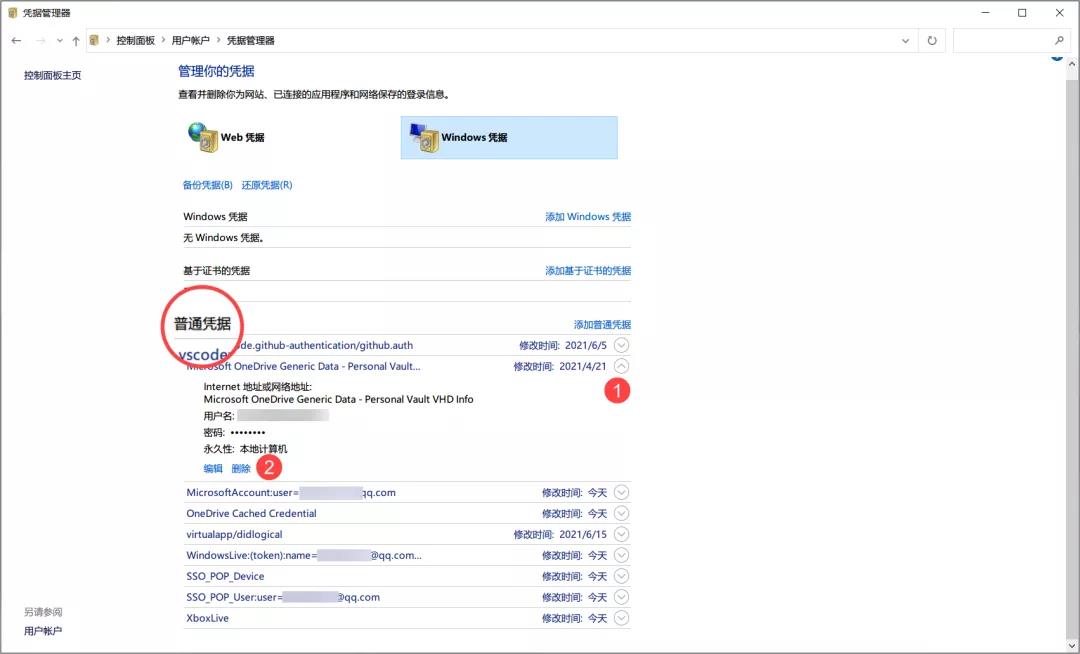Click the address bar folder icon

point(94,41)
